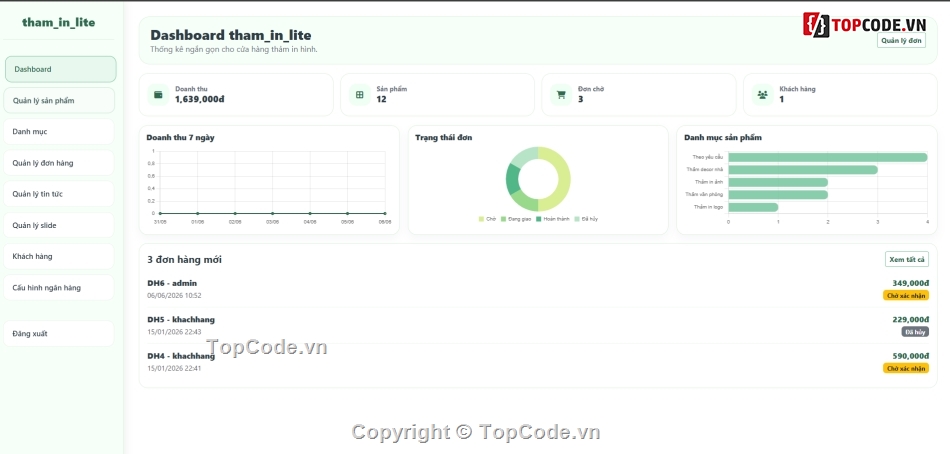
Task: Select Cấu hình ngân hàng in sidebar
Action: click(59, 287)
